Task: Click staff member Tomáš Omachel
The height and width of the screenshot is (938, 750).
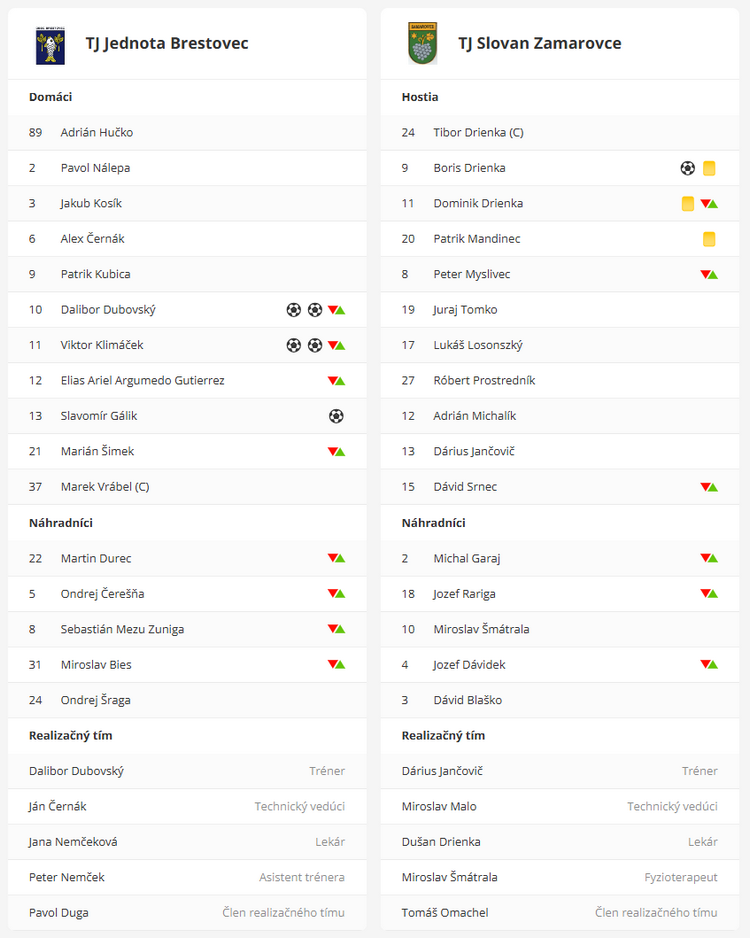Action: point(444,913)
